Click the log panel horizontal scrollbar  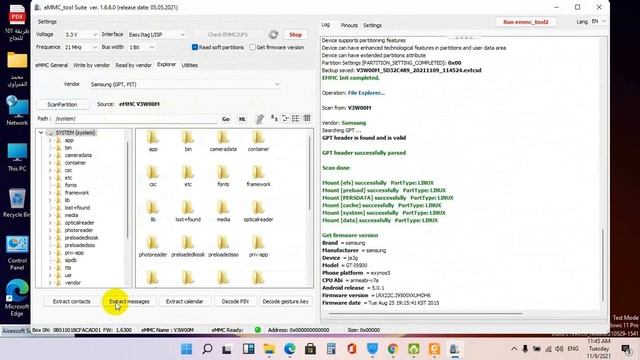[426, 313]
